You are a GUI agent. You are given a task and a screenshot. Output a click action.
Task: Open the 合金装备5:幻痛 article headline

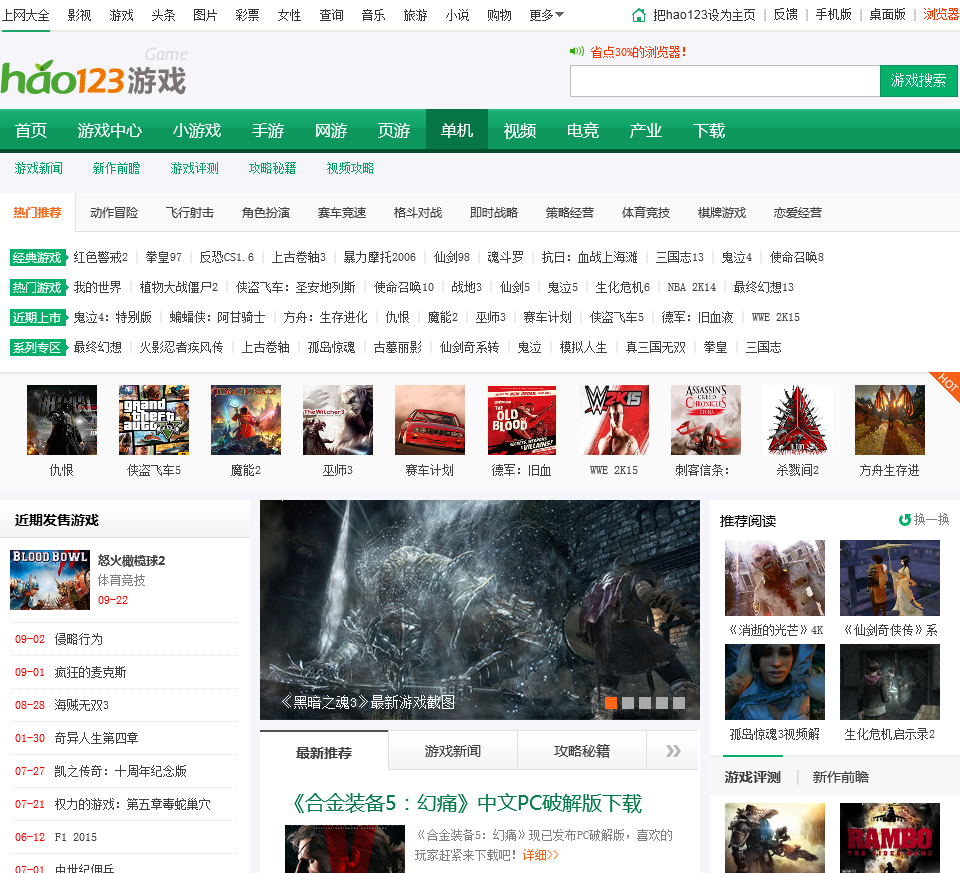[467, 803]
